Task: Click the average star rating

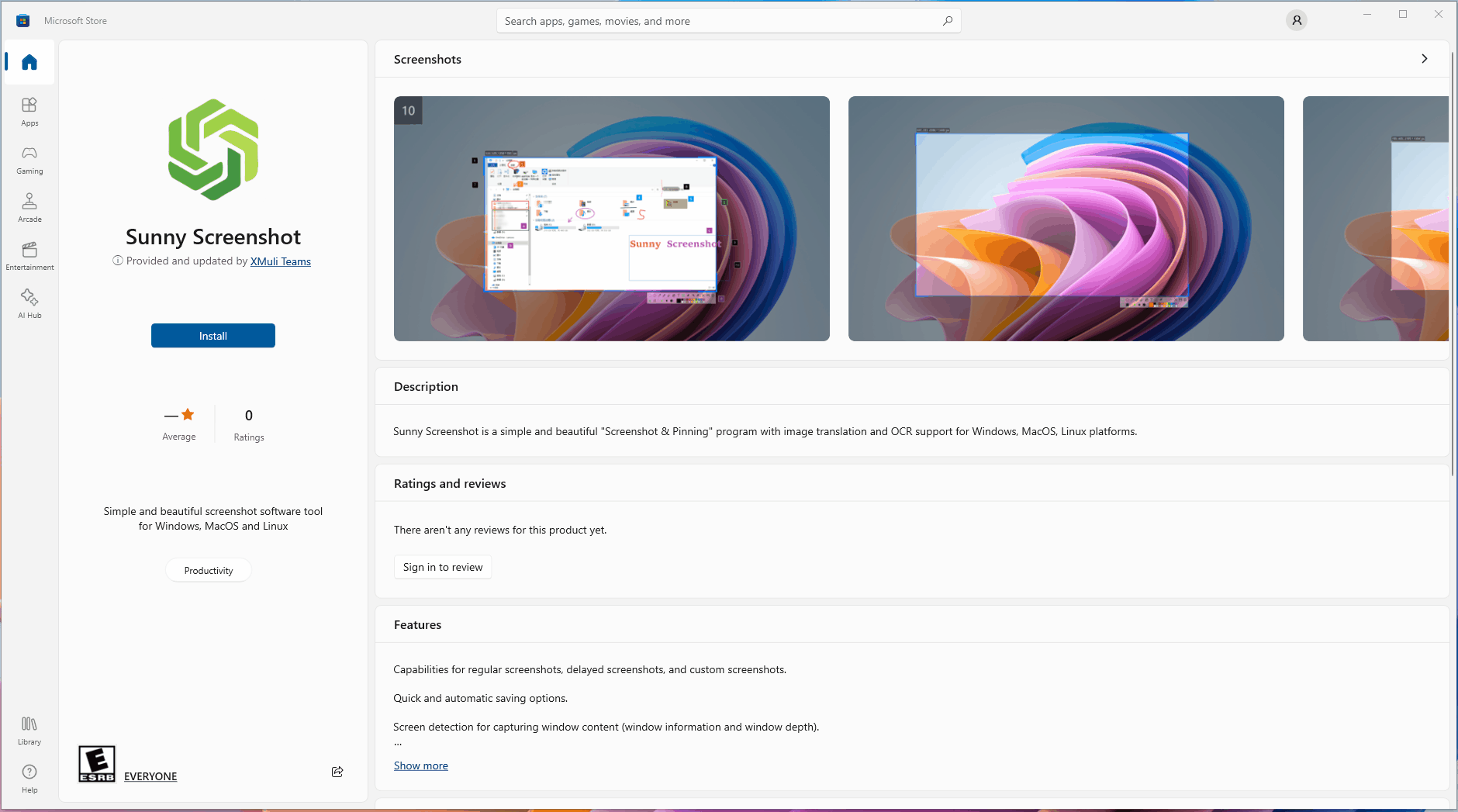Action: point(179,424)
